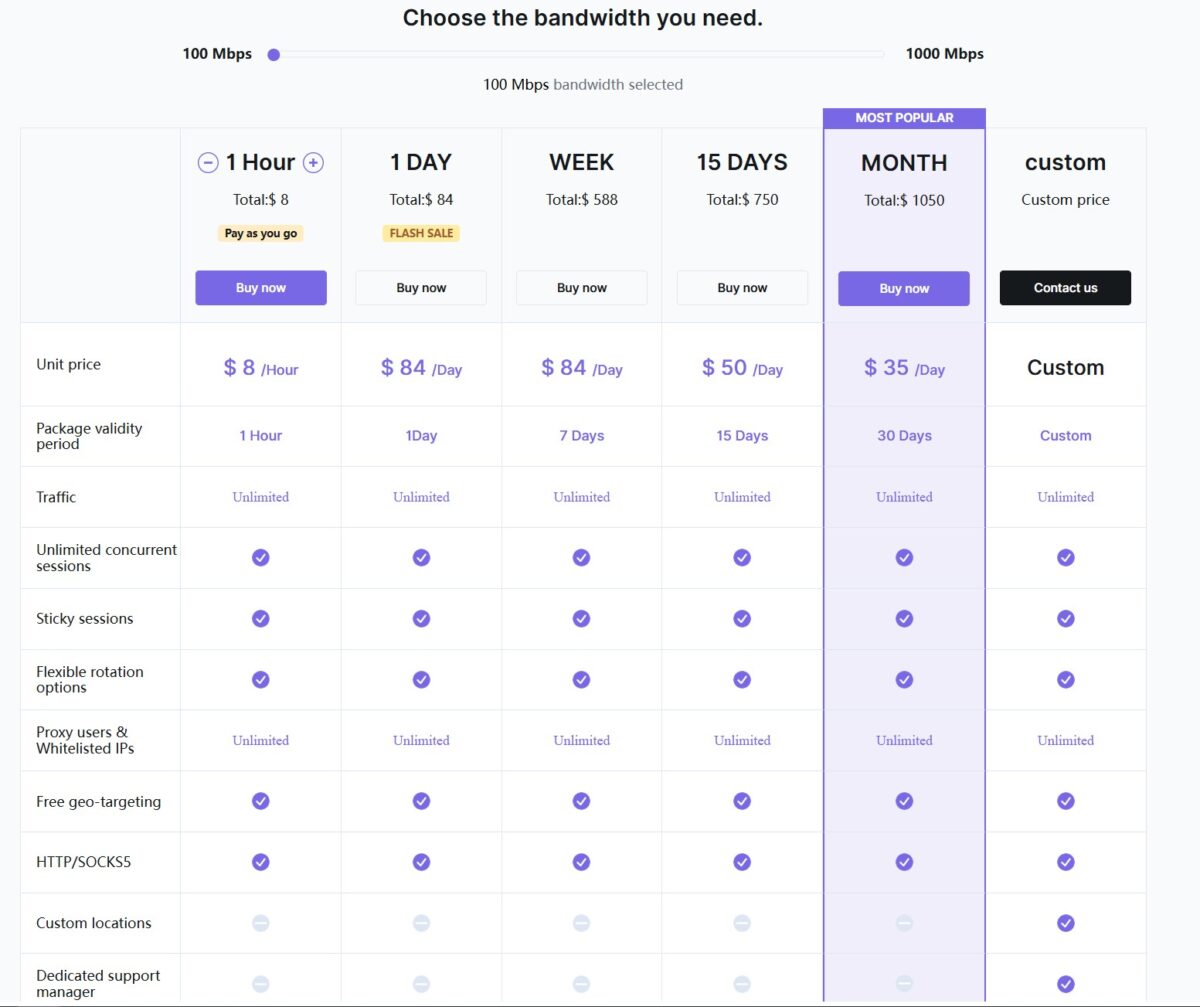Click custom check icon for Custom locations
1200x1007 pixels.
tap(1066, 923)
